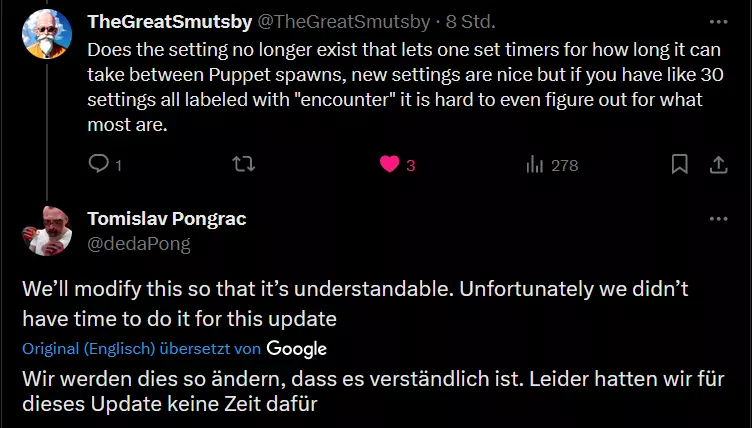Click the like count number 3

(410, 165)
